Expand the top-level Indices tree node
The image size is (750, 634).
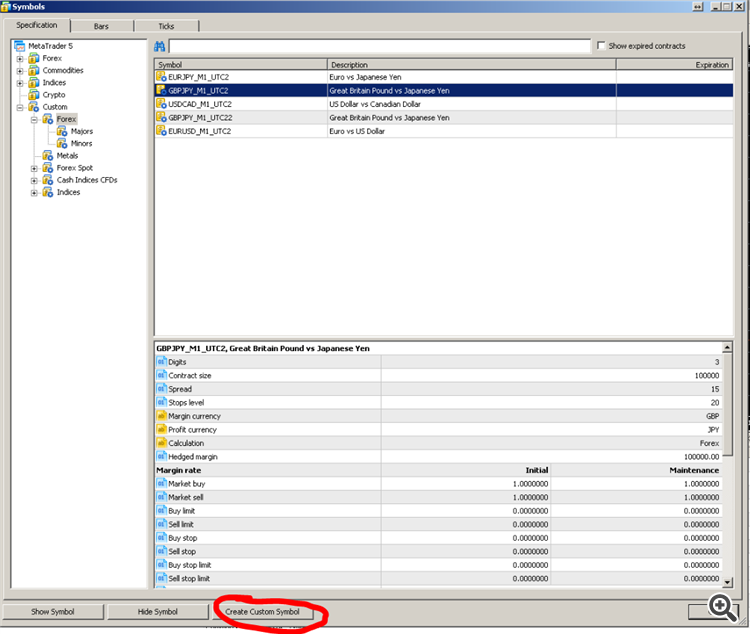20,83
